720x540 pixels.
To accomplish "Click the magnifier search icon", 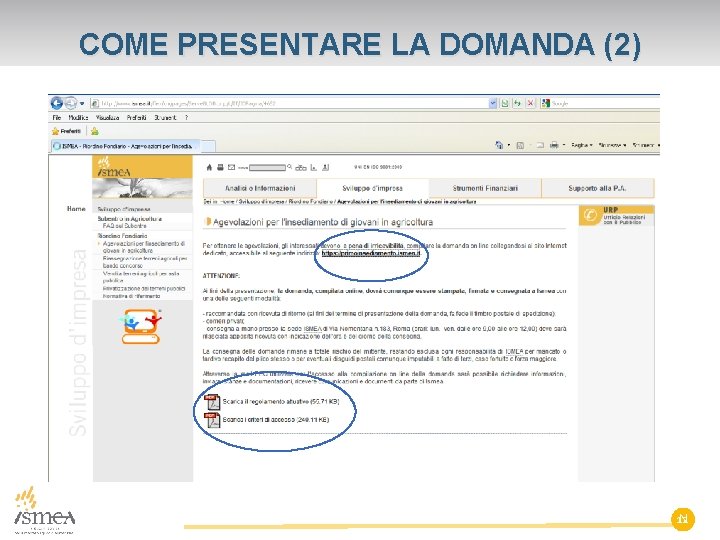I will point(289,167).
